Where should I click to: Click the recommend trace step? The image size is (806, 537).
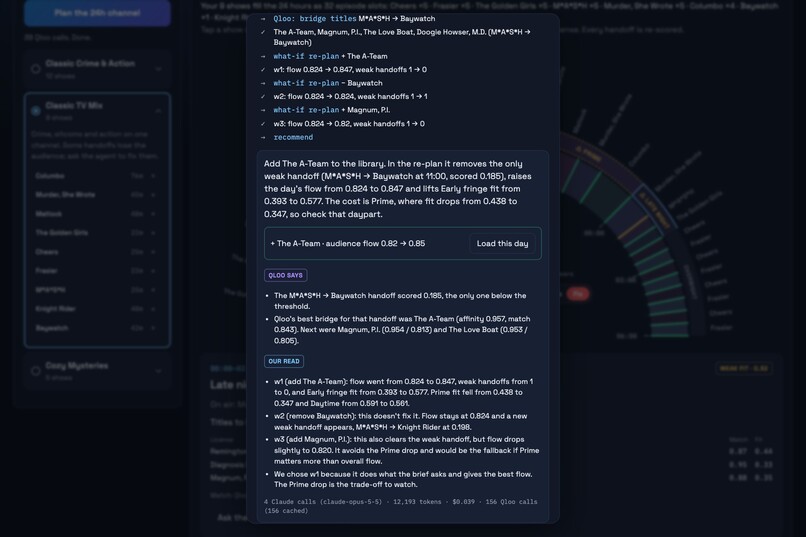[x=293, y=137]
